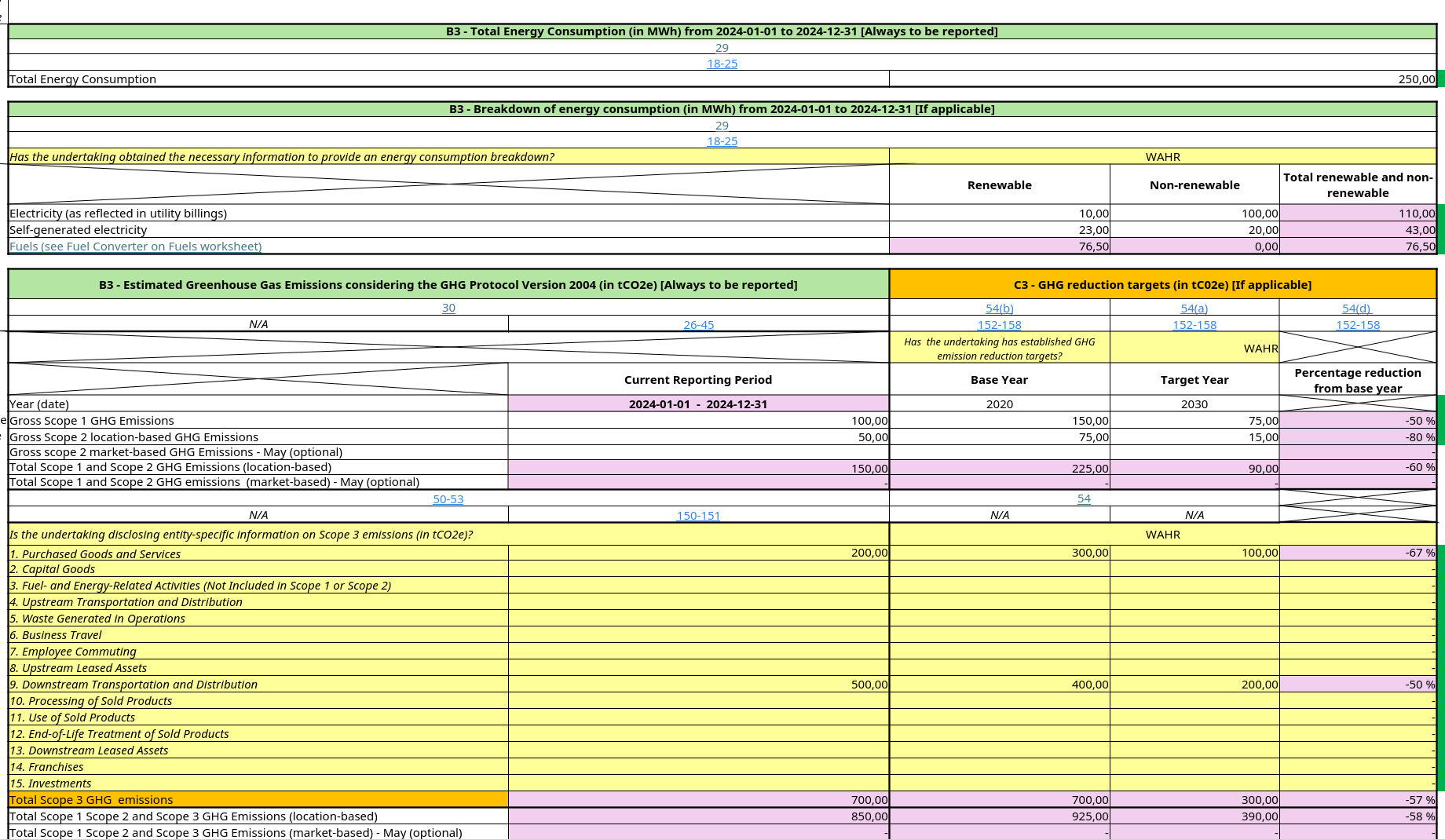
Task: Select Downstream Transportation current period value 500,00
Action: coord(698,685)
